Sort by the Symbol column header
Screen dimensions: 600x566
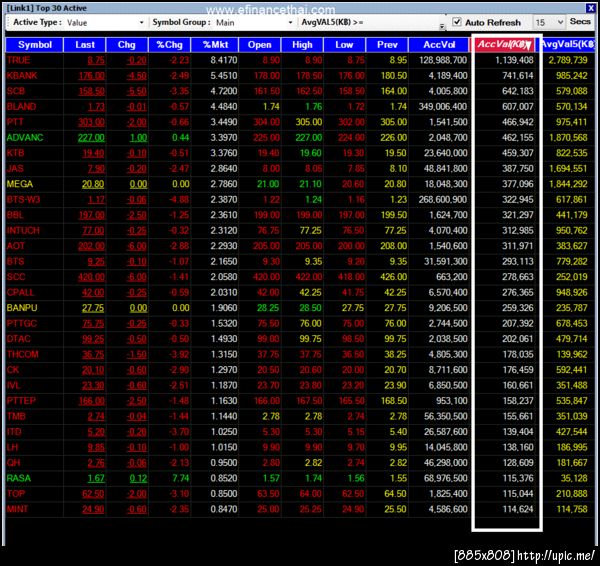coord(34,45)
